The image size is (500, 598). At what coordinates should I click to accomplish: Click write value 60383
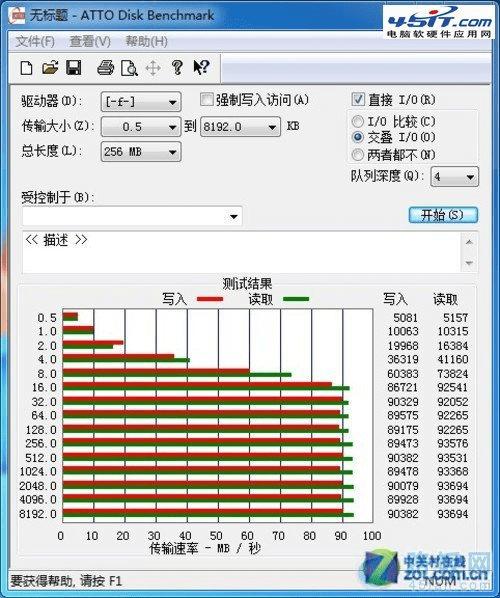tap(403, 374)
